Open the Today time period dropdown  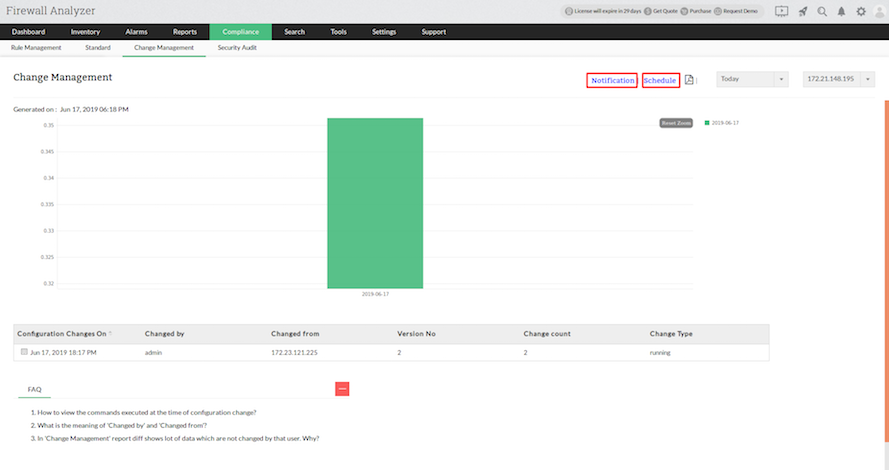click(x=752, y=79)
